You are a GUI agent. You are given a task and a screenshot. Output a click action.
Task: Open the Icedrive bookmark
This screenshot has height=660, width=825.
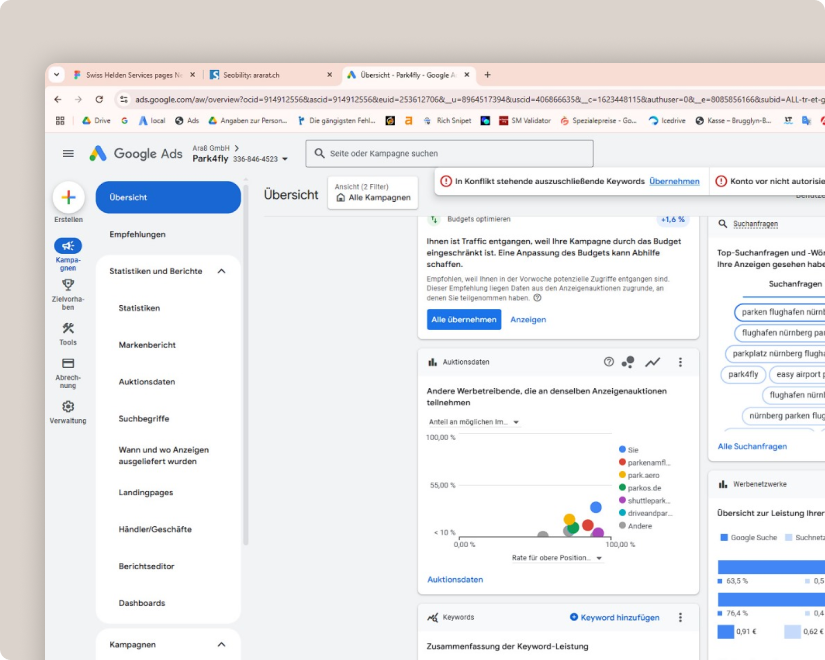(x=667, y=121)
